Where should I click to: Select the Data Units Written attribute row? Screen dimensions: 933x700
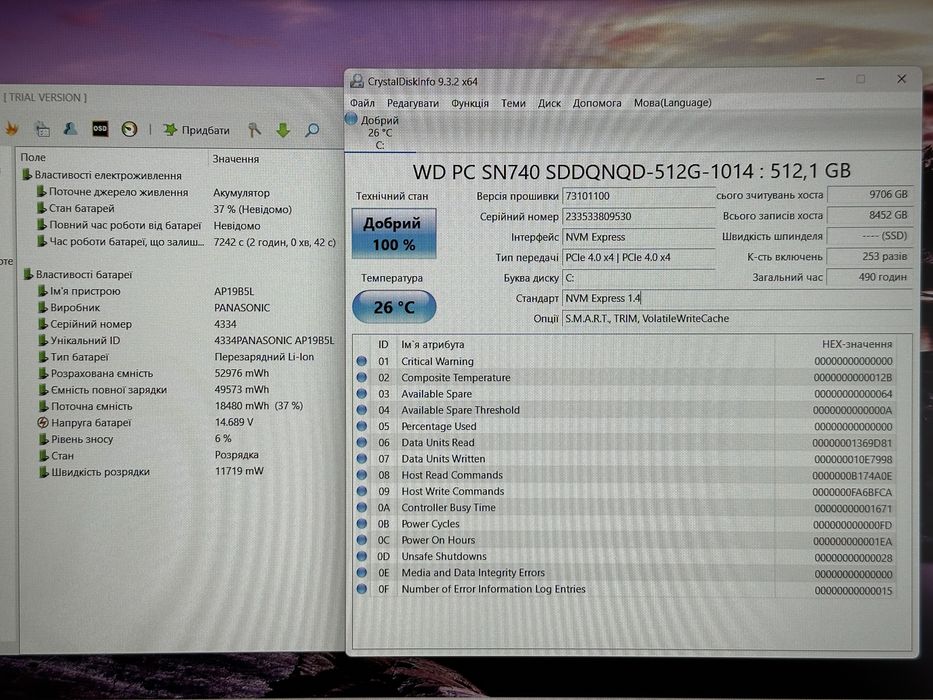625,459
